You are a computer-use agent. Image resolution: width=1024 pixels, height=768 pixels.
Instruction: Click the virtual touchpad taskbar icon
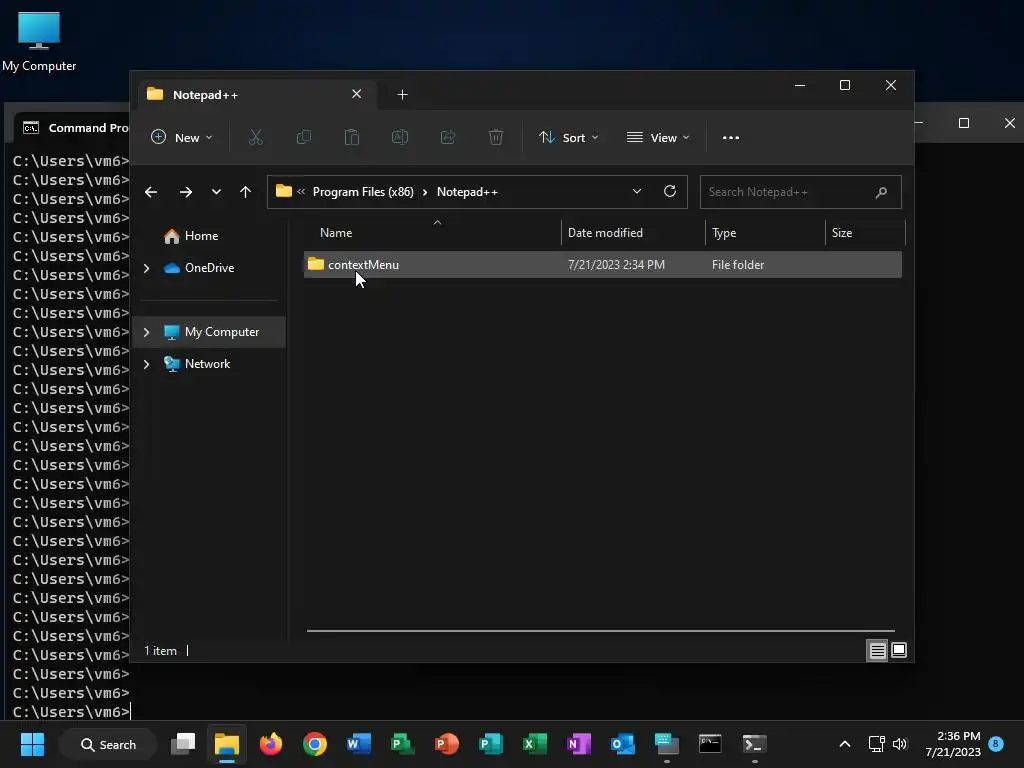[x=666, y=744]
